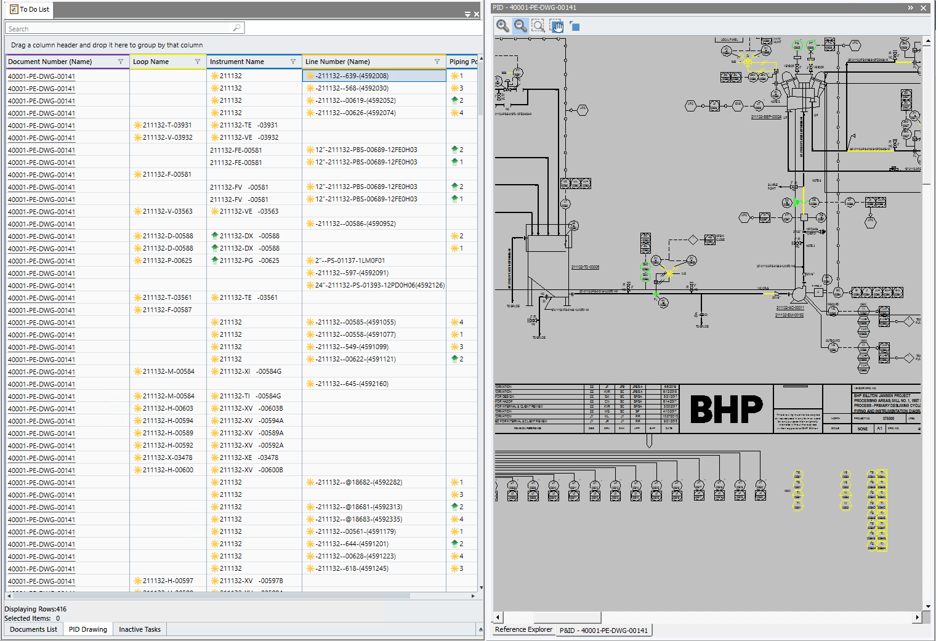Click the pin dropdown icon of To Do List panel

click(468, 14)
